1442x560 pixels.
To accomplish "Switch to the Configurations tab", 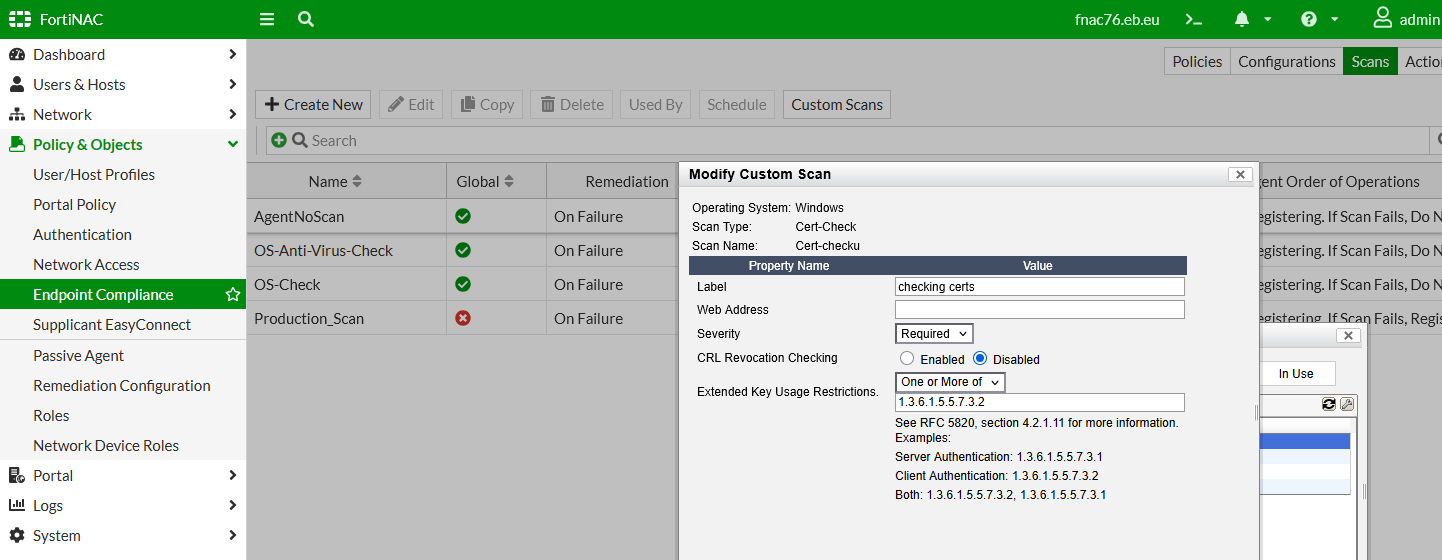I will point(1287,61).
